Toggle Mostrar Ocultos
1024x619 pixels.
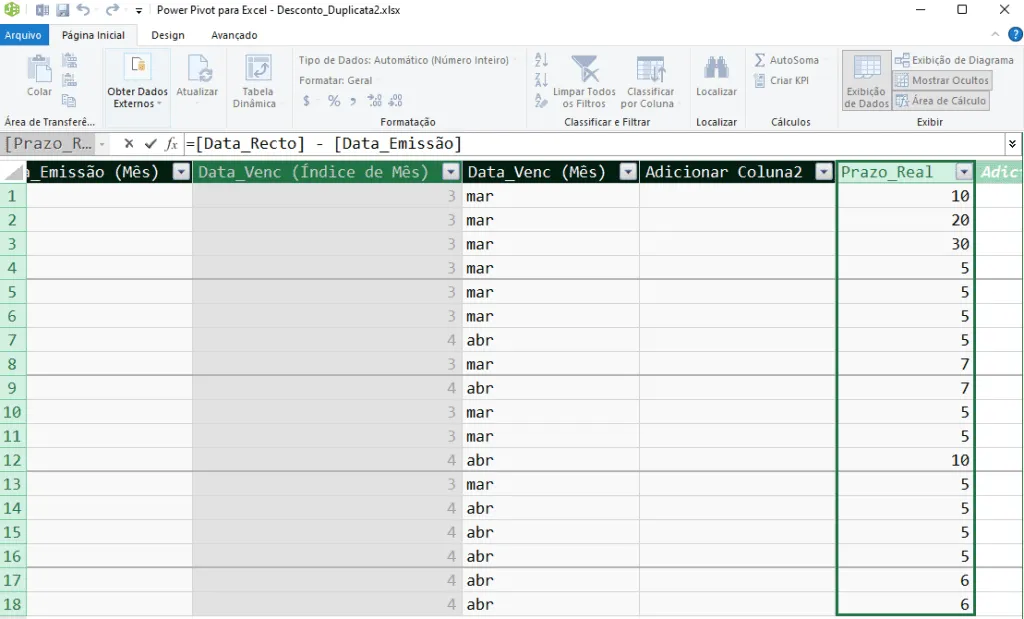942,80
